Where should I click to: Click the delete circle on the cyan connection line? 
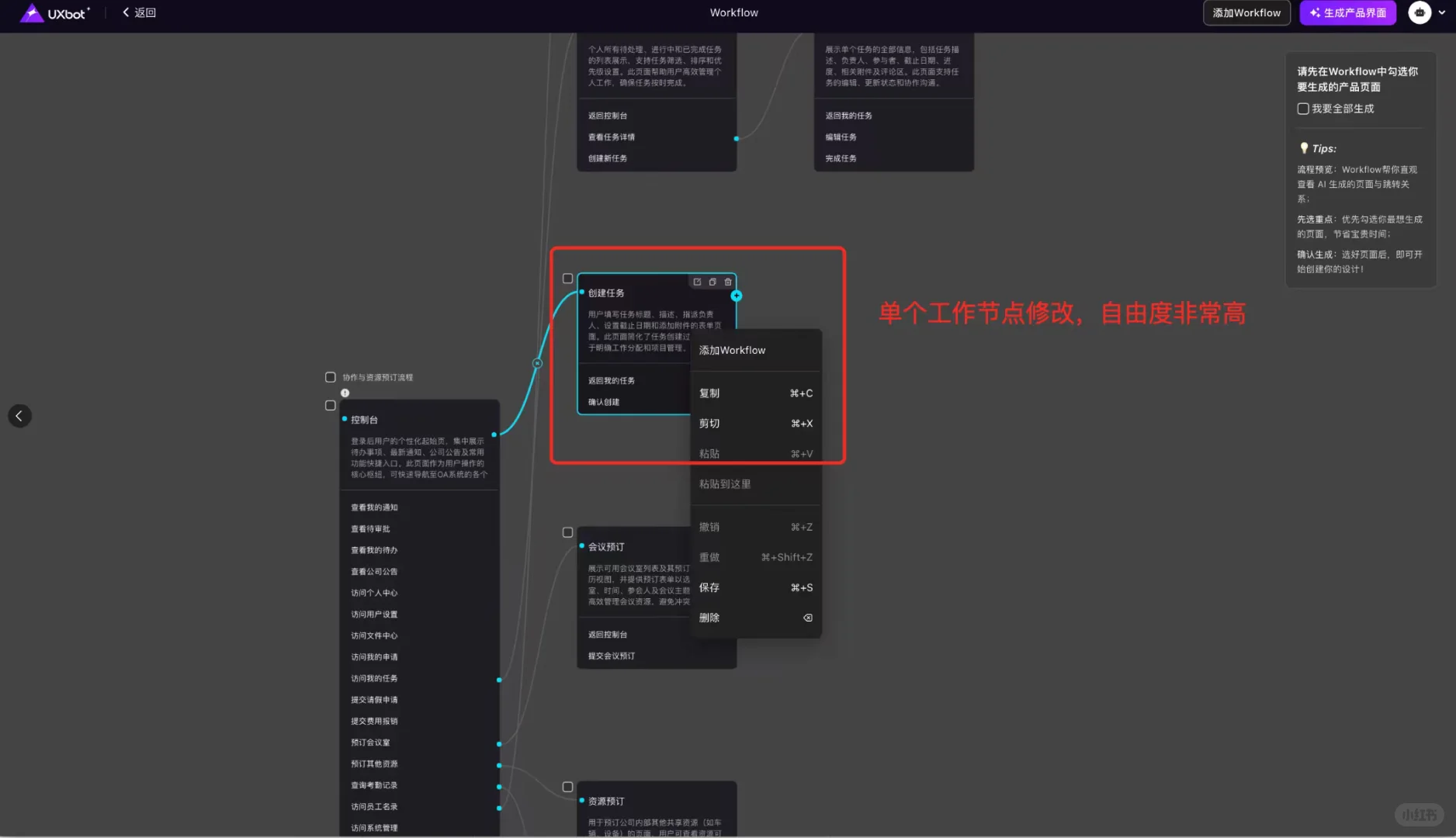[537, 363]
